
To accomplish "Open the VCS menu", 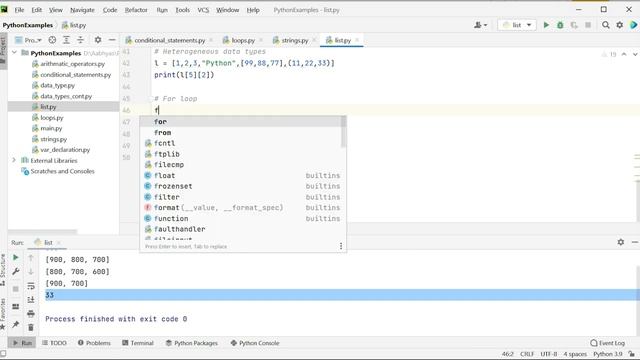I will pyautogui.click(x=203, y=10).
